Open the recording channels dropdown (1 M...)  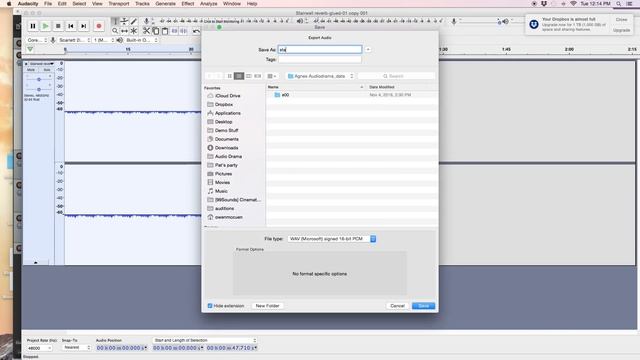click(x=104, y=40)
